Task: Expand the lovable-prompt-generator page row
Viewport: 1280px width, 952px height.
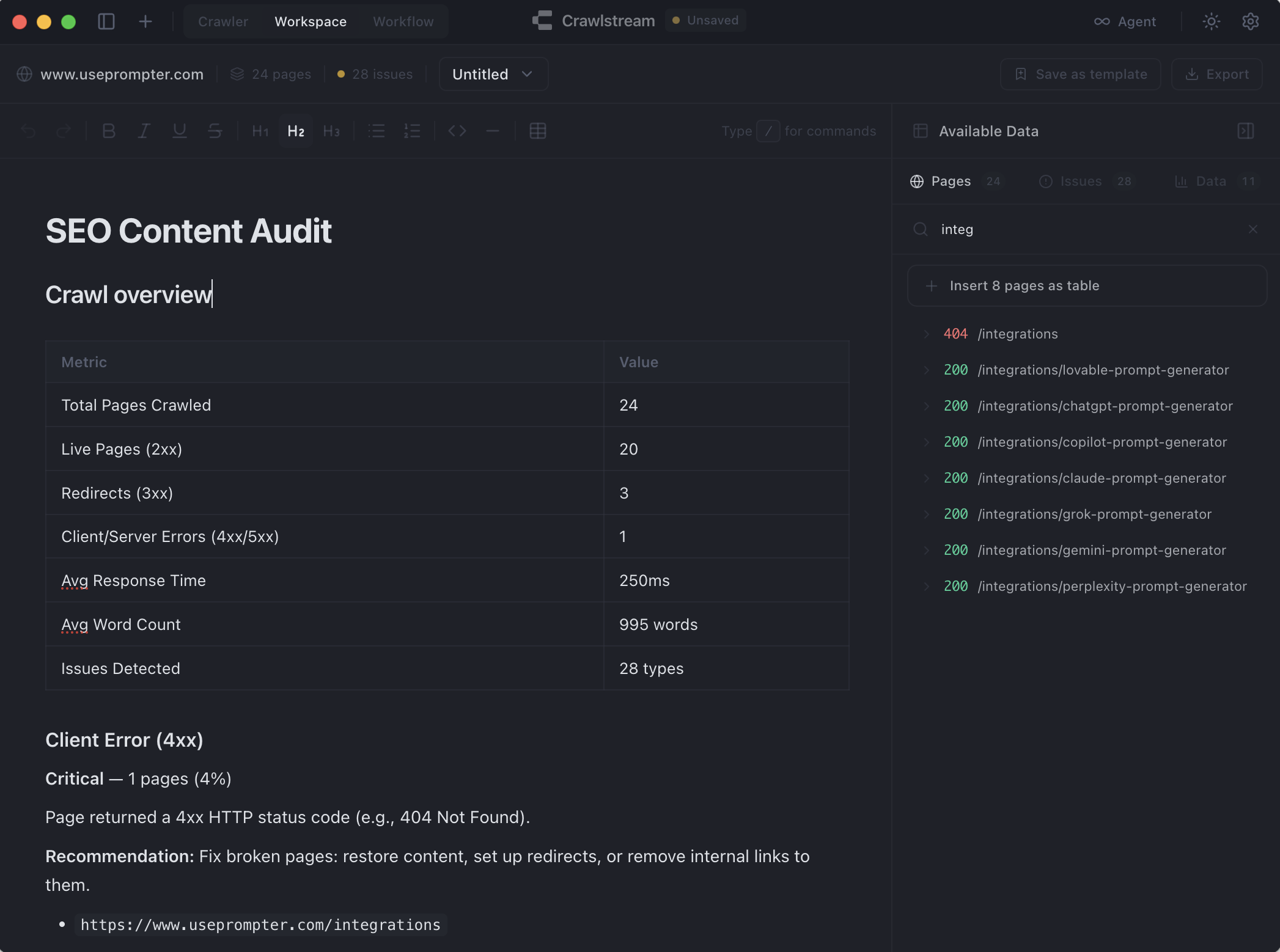Action: coord(926,370)
